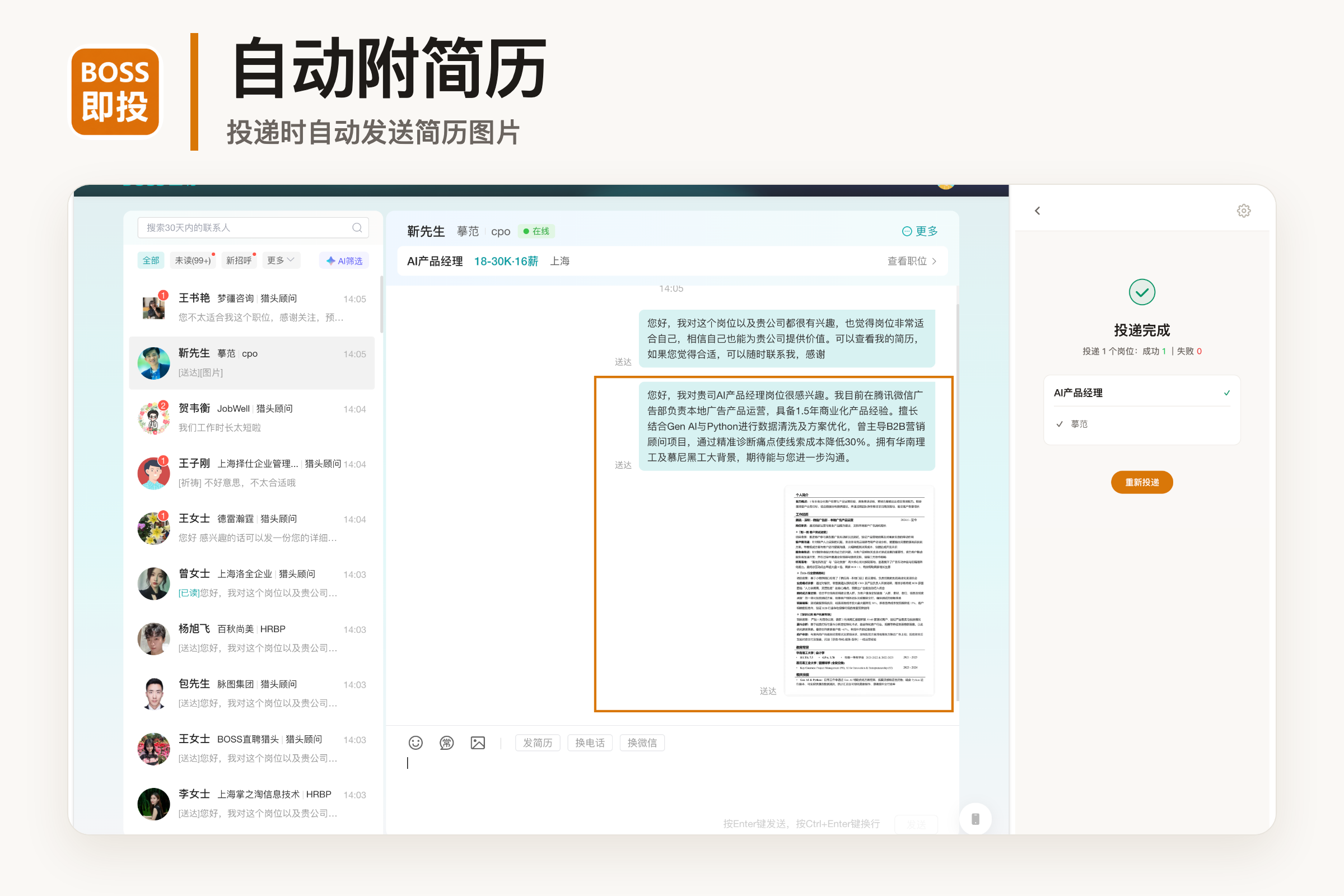Click first greeting message bubble 您好，我对这个岗位
The width and height of the screenshot is (1344, 896).
click(786, 338)
